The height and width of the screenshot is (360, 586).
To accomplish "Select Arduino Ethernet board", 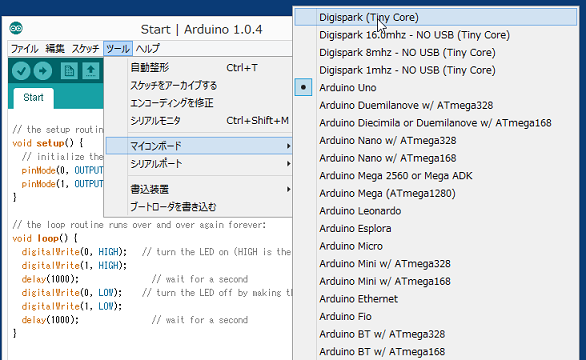I will [435, 299].
